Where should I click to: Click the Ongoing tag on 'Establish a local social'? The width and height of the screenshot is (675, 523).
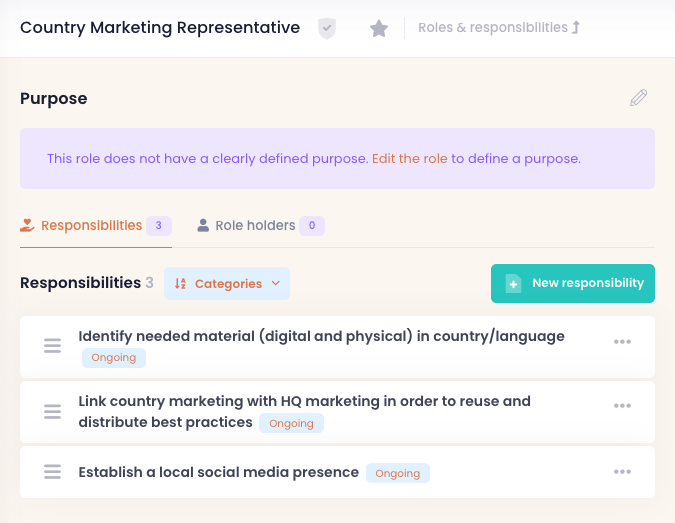[397, 473]
